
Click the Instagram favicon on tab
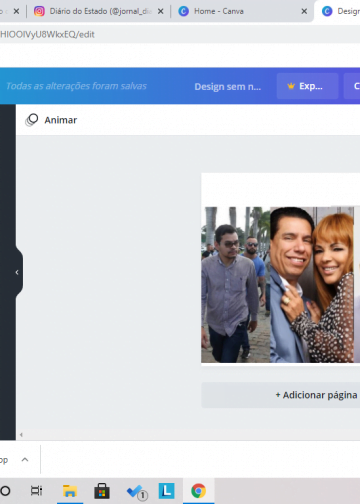pos(39,11)
